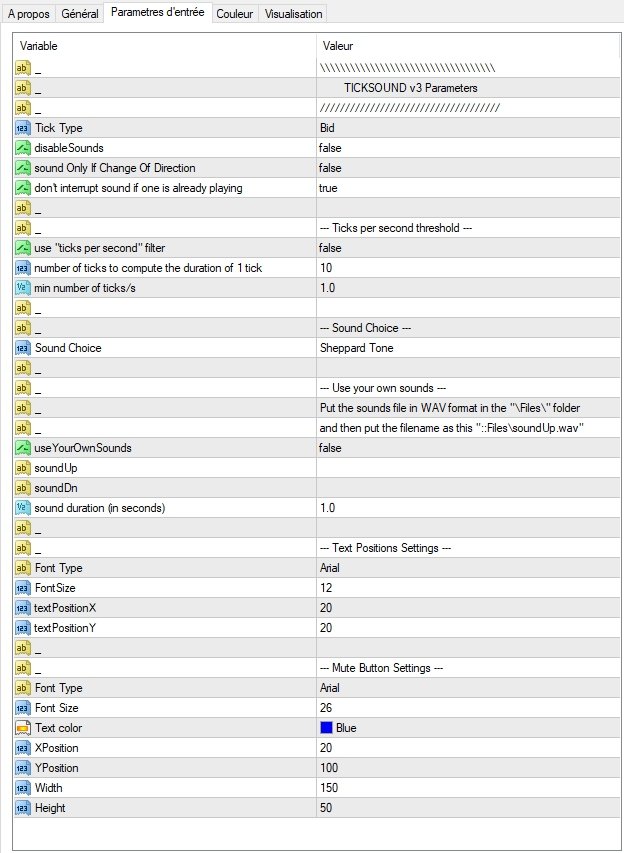Image resolution: width=624 pixels, height=853 pixels.
Task: Click the double-type icon beside min number of ticks/s
Action: pos(23,288)
